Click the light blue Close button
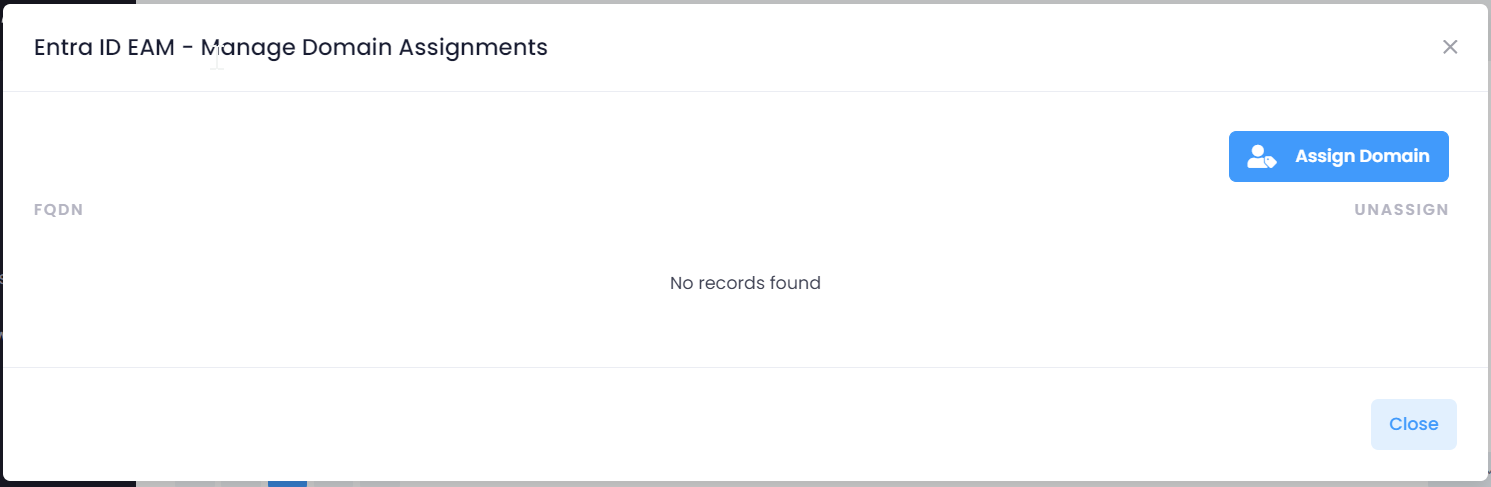The image size is (1491, 487). [x=1413, y=424]
